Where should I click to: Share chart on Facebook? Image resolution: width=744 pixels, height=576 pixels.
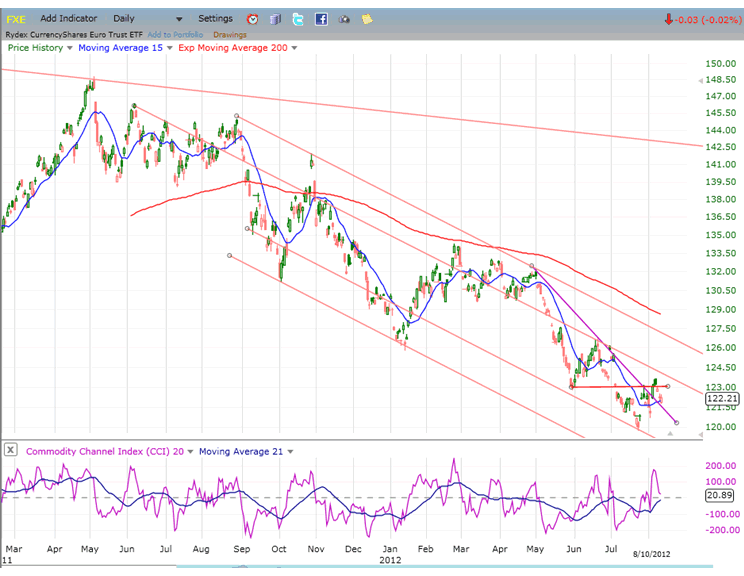[x=322, y=19]
